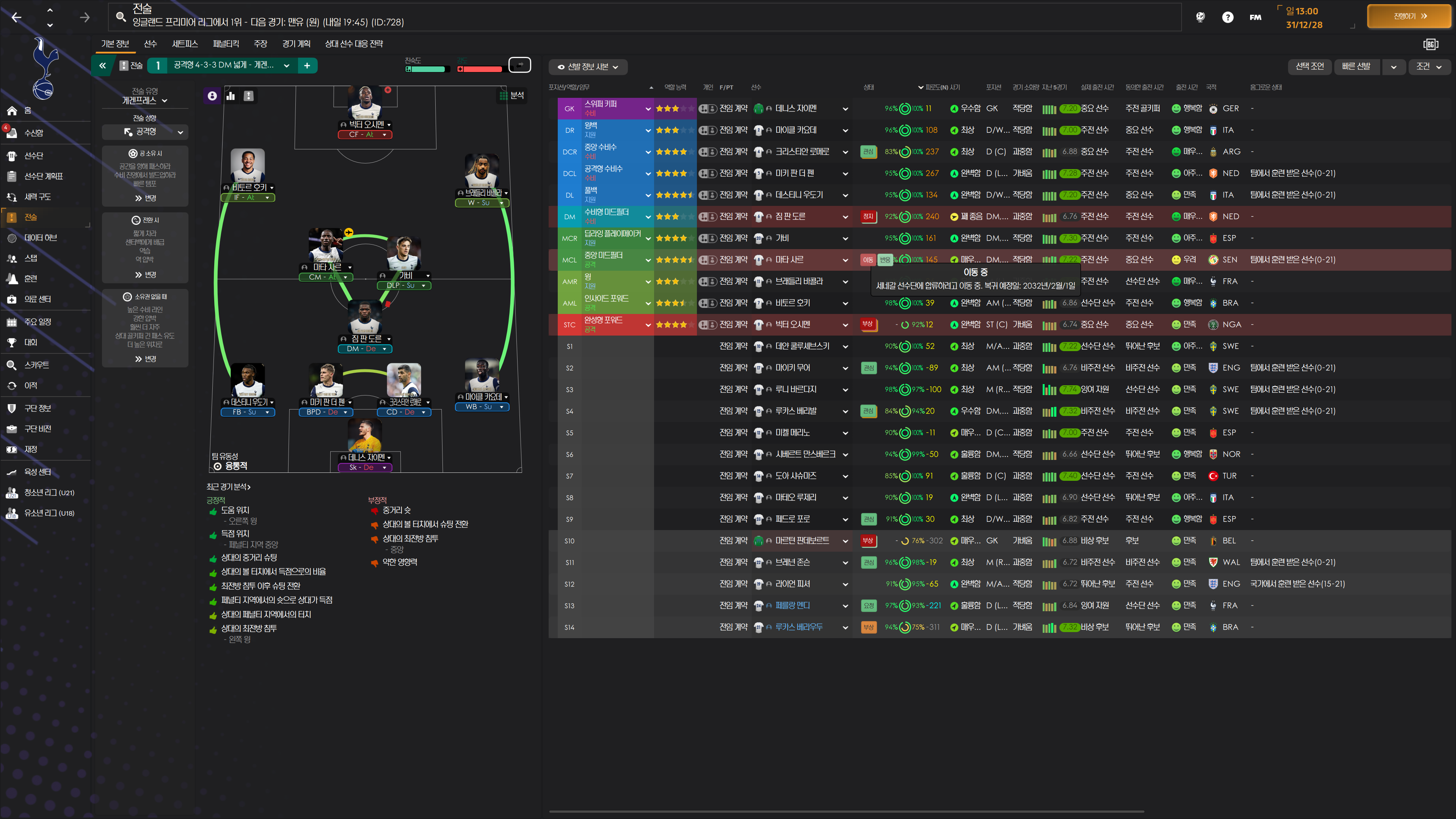The width and height of the screenshot is (1456, 819).
Task: Toggle the bar chart pitch view
Action: [231, 96]
